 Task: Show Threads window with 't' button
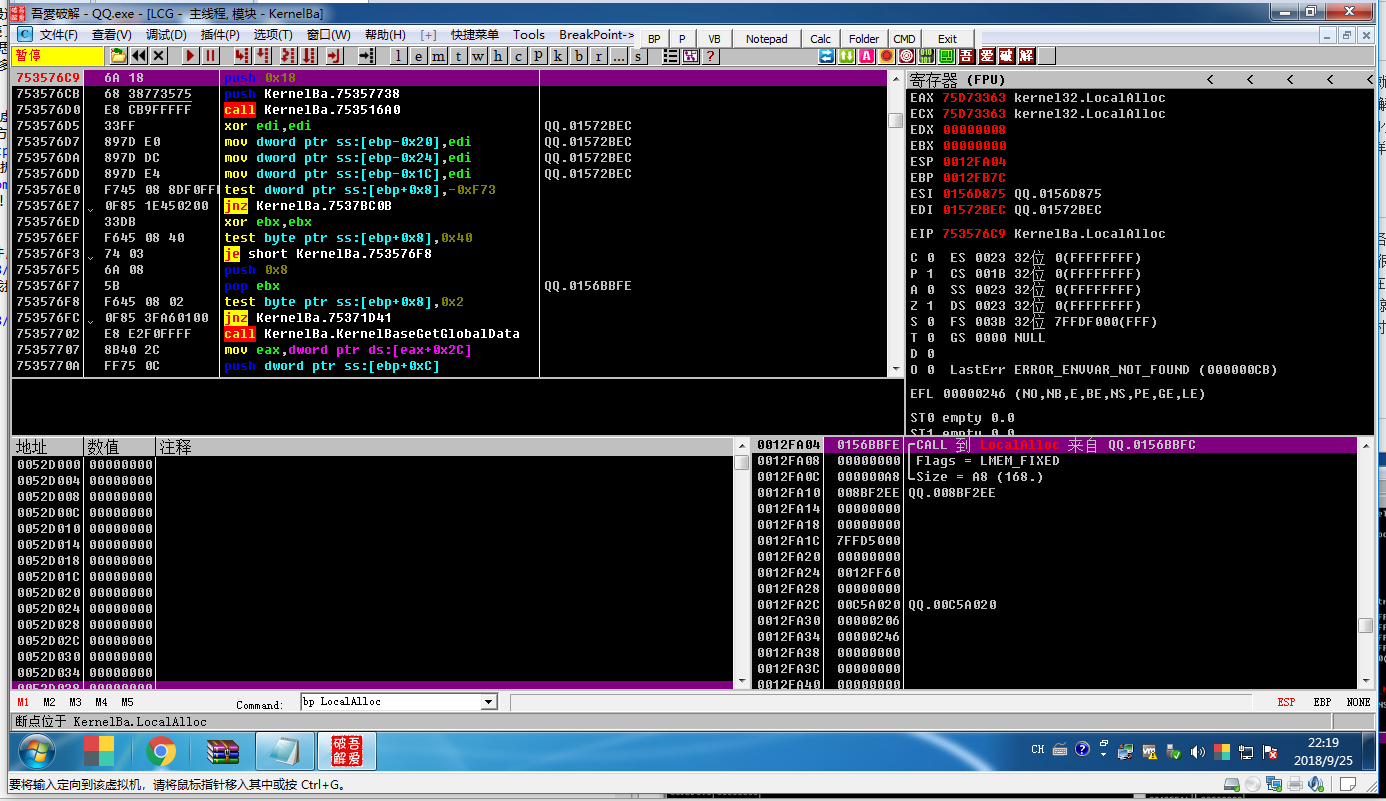coord(458,56)
